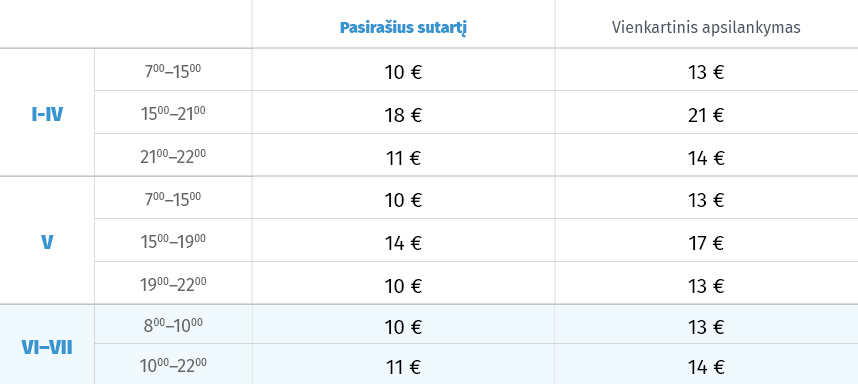Click the I-IV 7:00–15:00 time slot

click(x=173, y=71)
